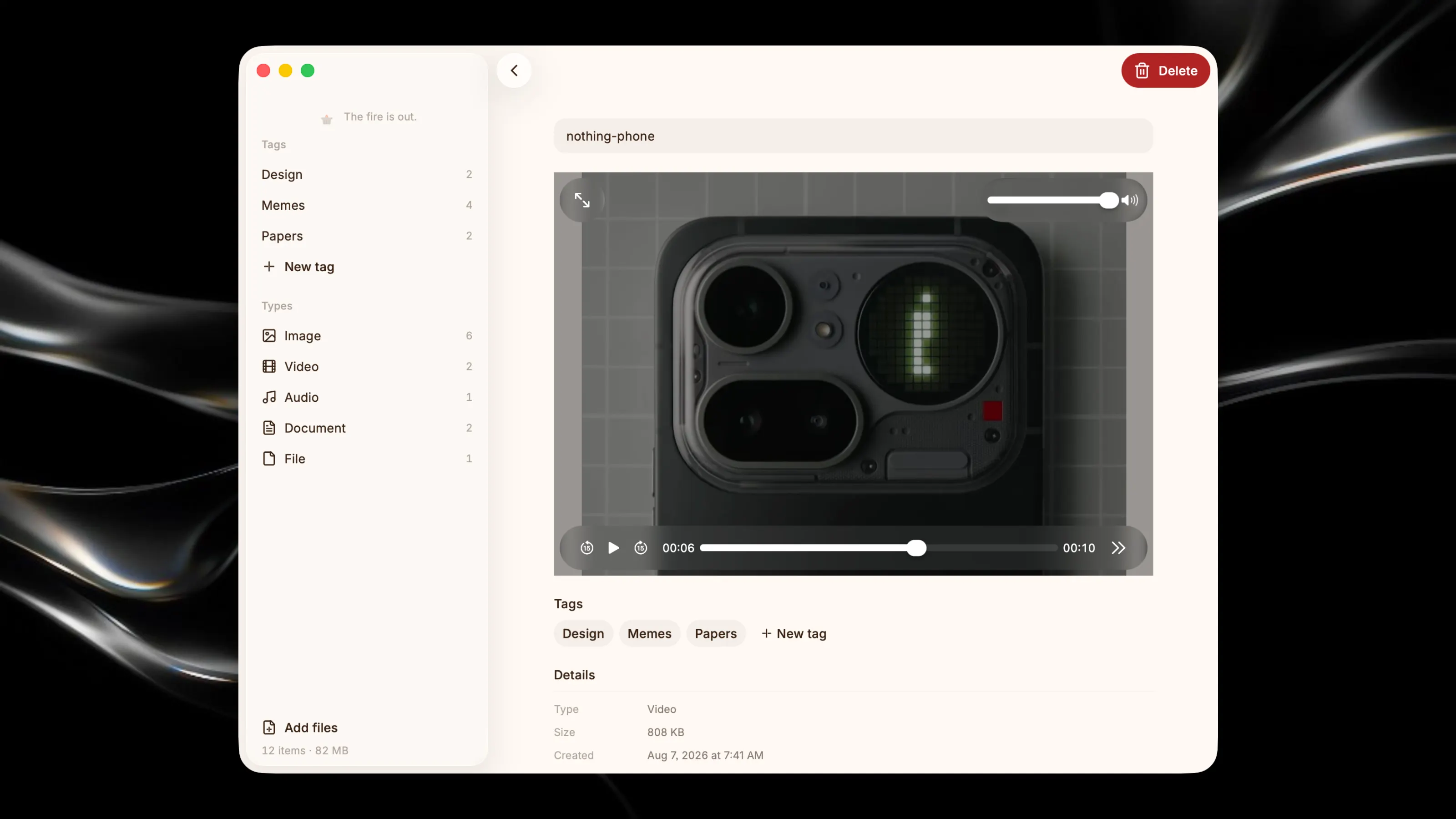This screenshot has height=819, width=1456.
Task: Mute the video speaker icon
Action: [x=1130, y=200]
